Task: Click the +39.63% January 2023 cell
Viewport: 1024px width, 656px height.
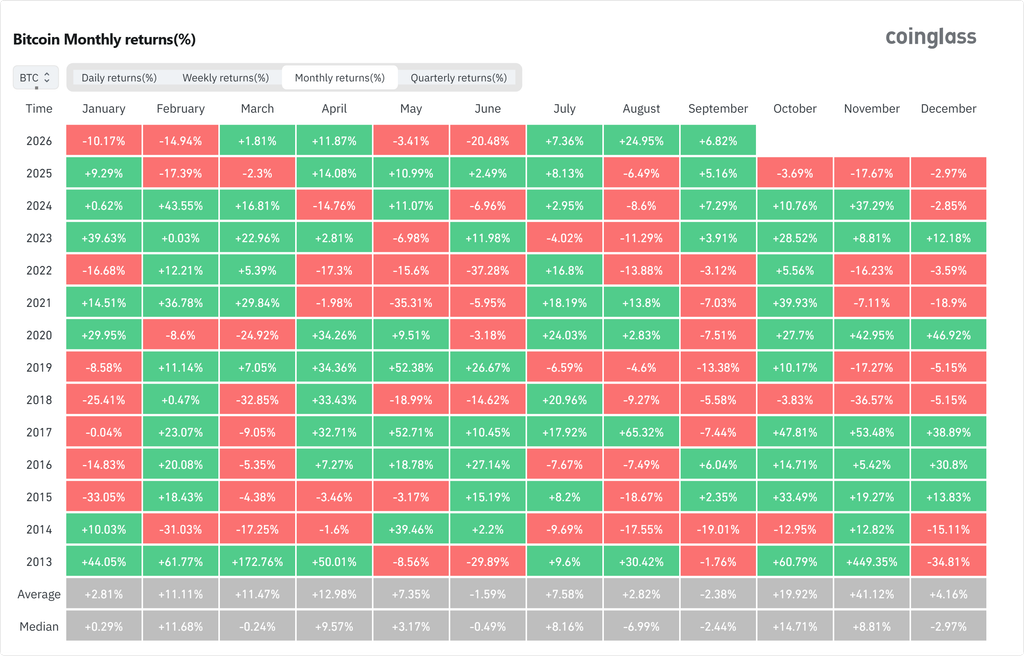Action: (x=104, y=238)
